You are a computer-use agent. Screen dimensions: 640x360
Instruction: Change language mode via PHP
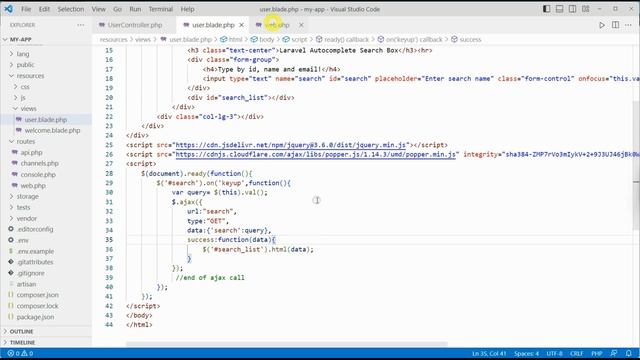[597, 353]
